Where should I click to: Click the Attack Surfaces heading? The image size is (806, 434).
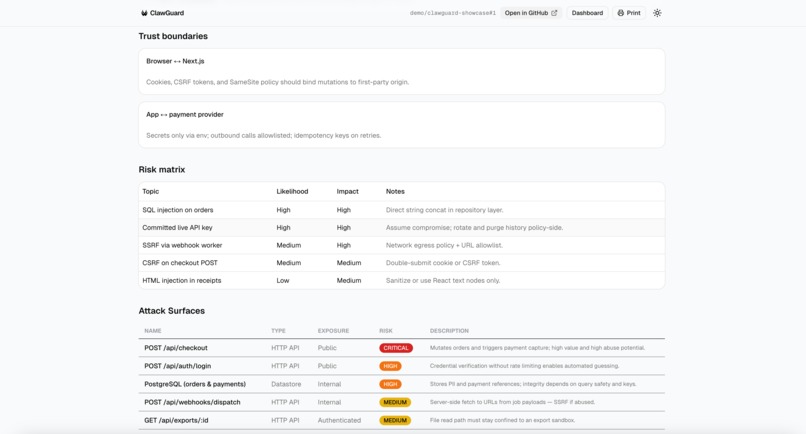tap(171, 311)
